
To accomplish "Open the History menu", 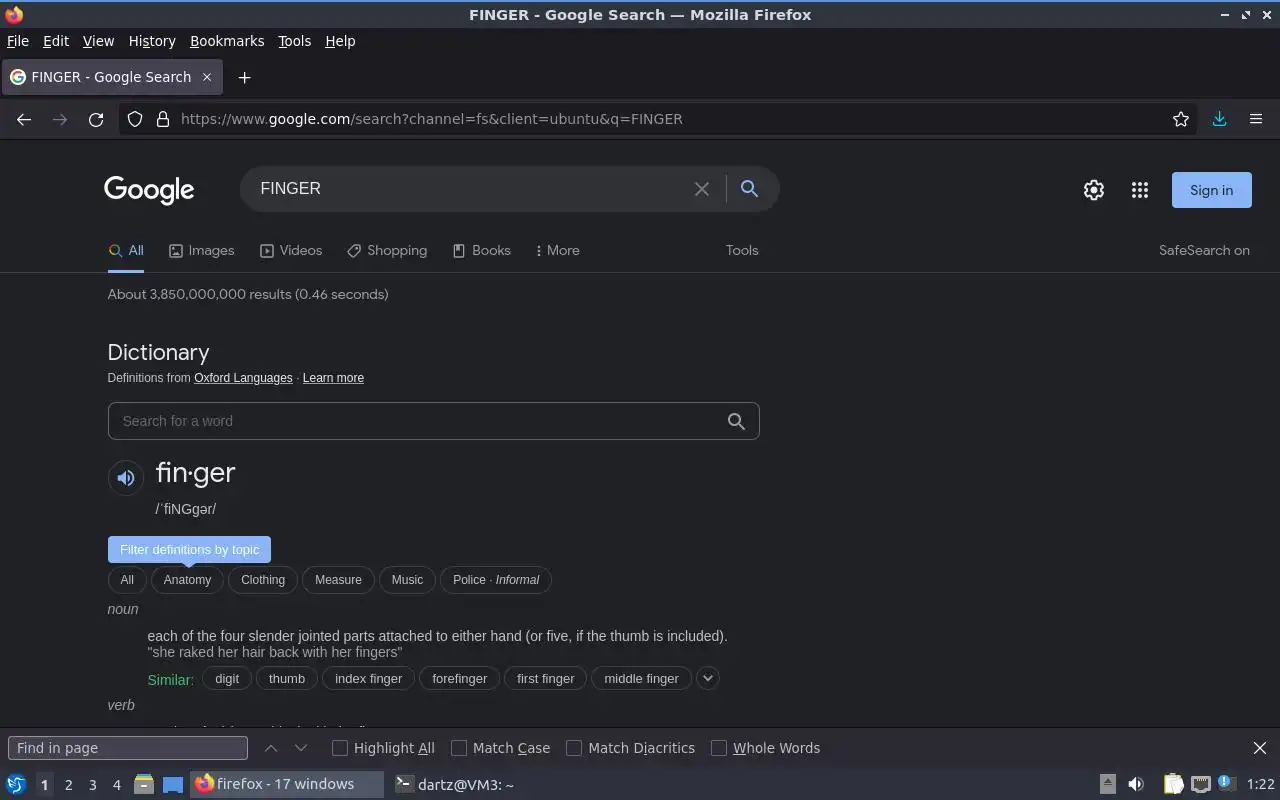I will [152, 41].
